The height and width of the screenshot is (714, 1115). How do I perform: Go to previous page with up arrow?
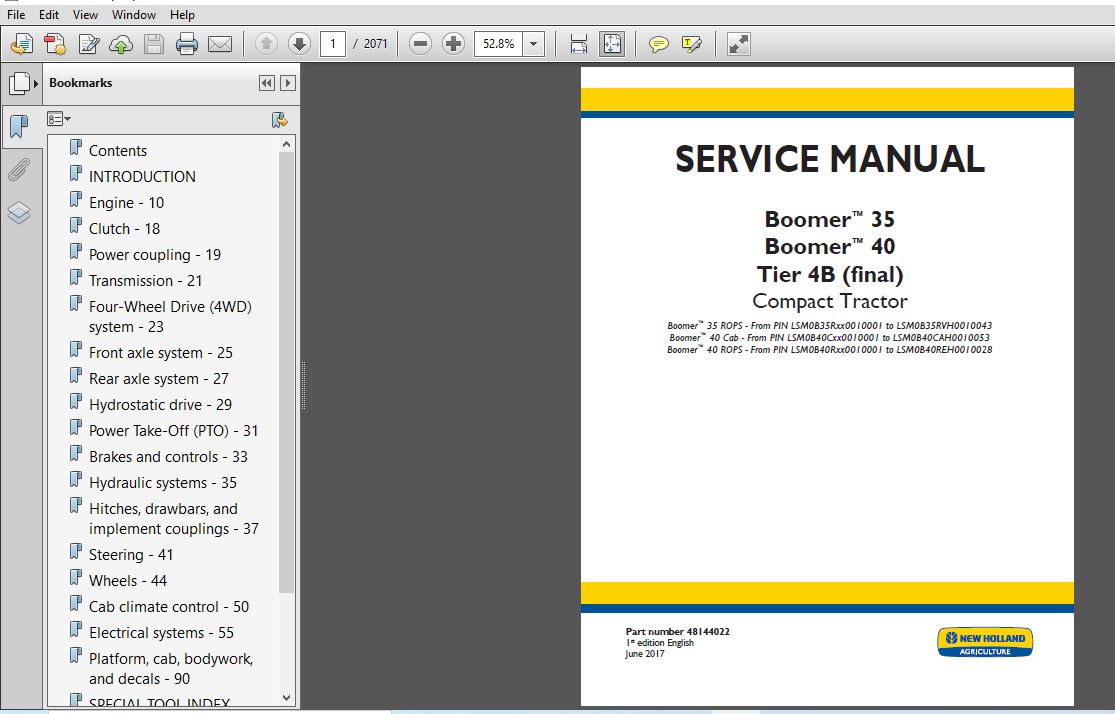[x=266, y=44]
